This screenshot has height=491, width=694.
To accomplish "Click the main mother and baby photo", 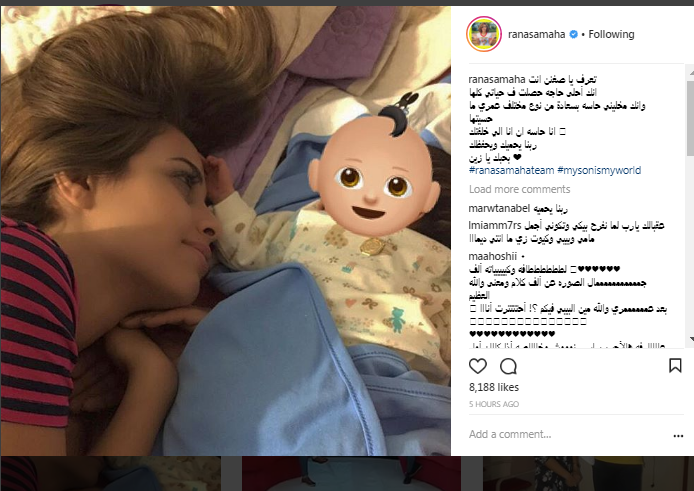I will [x=226, y=231].
